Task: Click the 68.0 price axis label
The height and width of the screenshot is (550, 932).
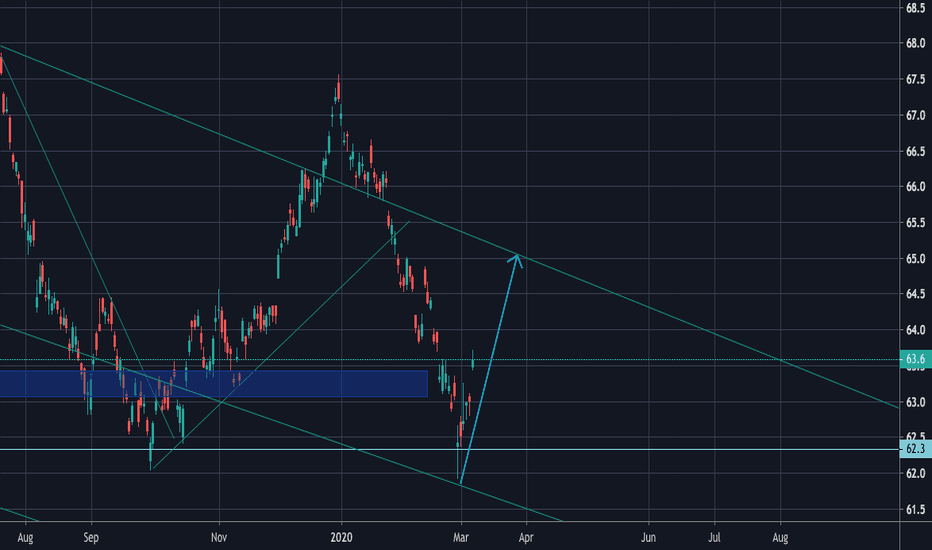Action: pyautogui.click(x=915, y=43)
